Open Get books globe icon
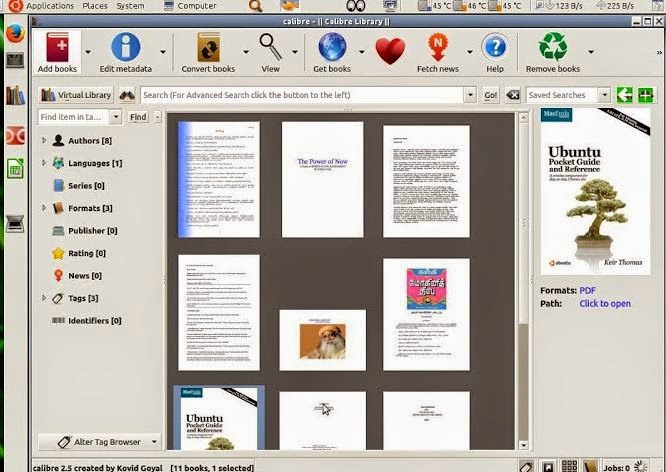This screenshot has height=472, width=666. coord(332,47)
